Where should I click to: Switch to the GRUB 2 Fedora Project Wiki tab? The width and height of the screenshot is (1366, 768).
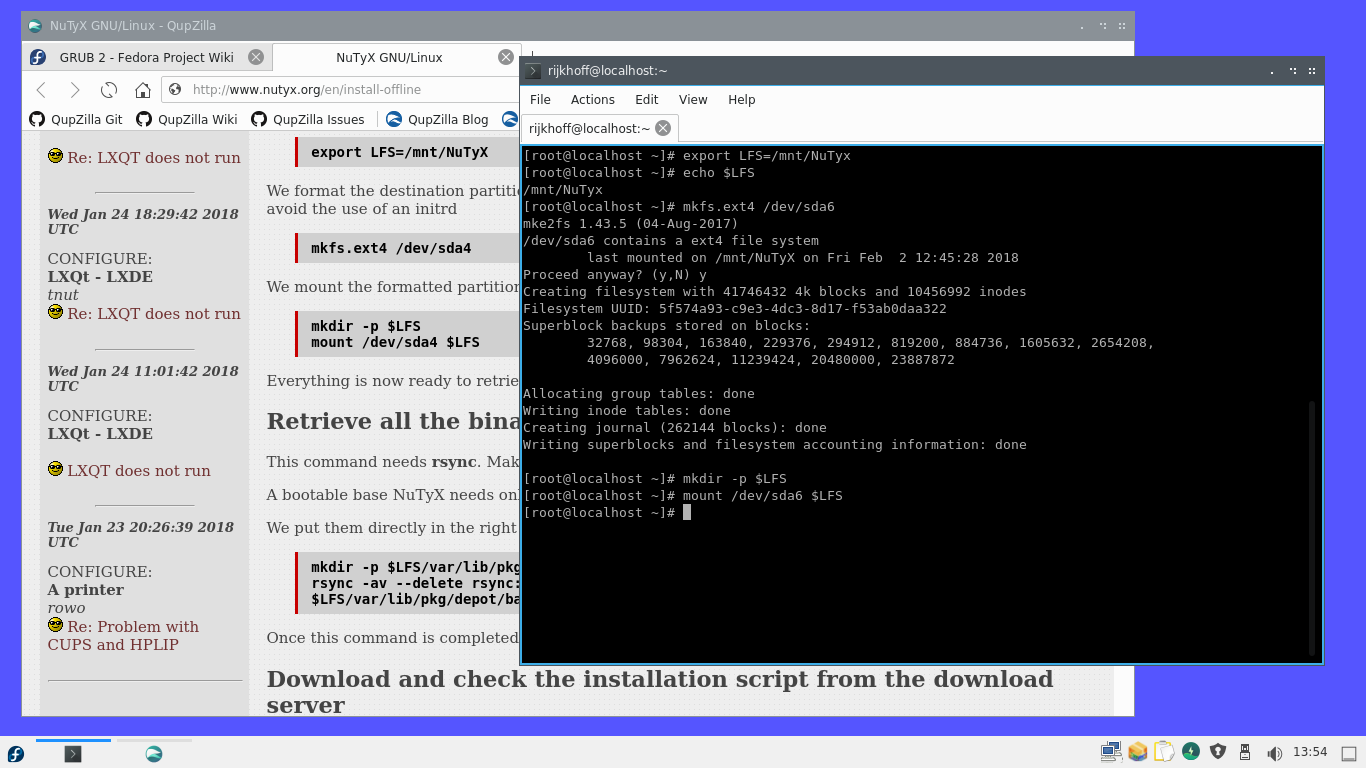pos(147,57)
